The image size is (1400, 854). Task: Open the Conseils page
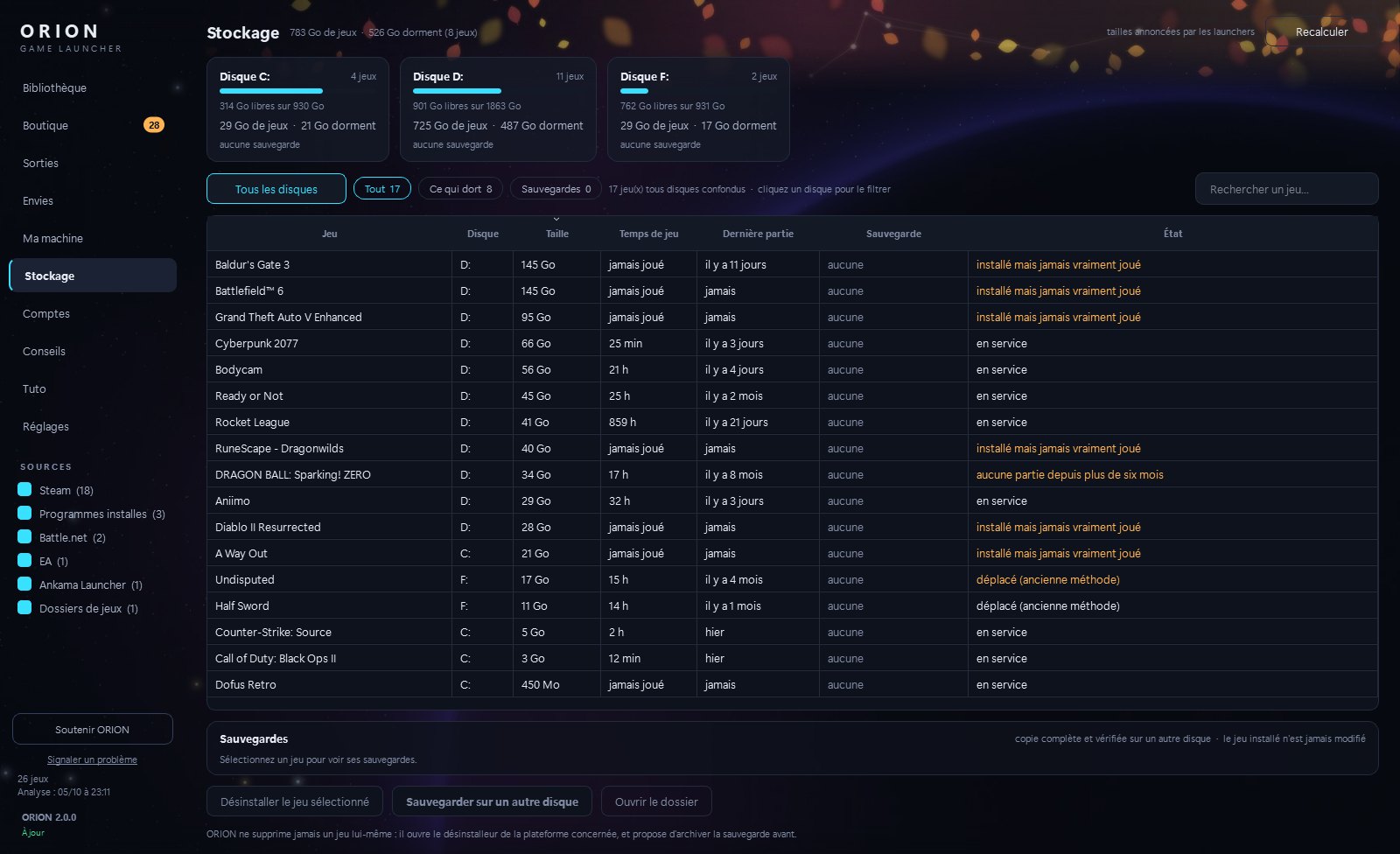(x=93, y=351)
